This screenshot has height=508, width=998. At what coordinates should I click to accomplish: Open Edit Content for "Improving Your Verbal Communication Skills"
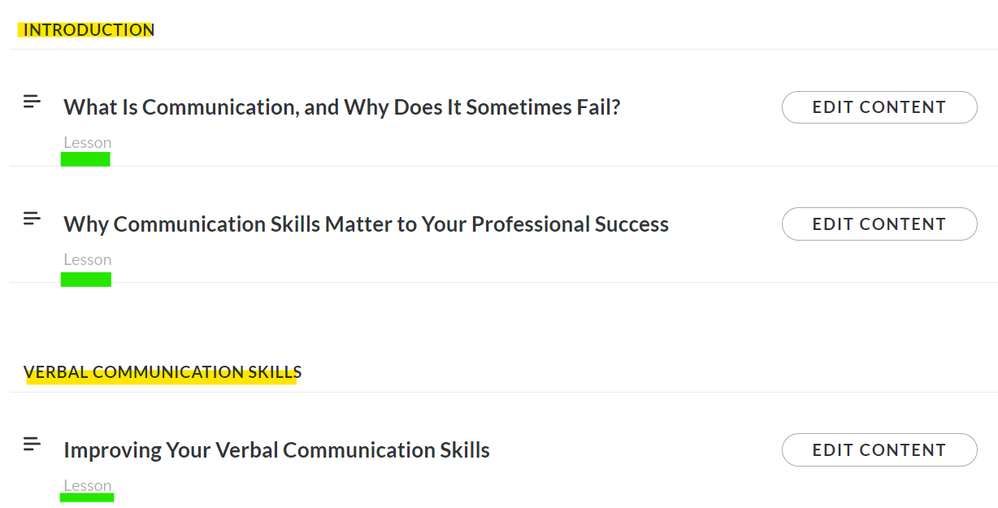(879, 450)
